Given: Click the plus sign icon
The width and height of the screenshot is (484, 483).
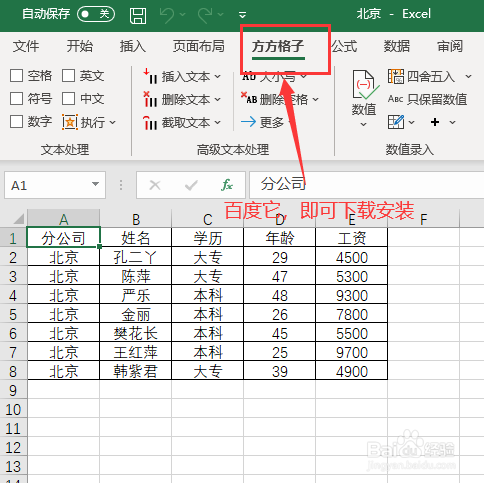Looking at the screenshot, I should 435,122.
